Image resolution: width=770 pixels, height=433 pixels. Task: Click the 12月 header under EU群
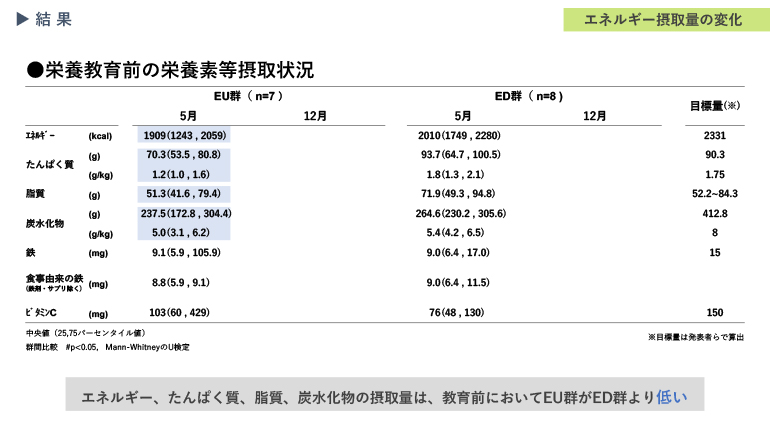[x=315, y=116]
